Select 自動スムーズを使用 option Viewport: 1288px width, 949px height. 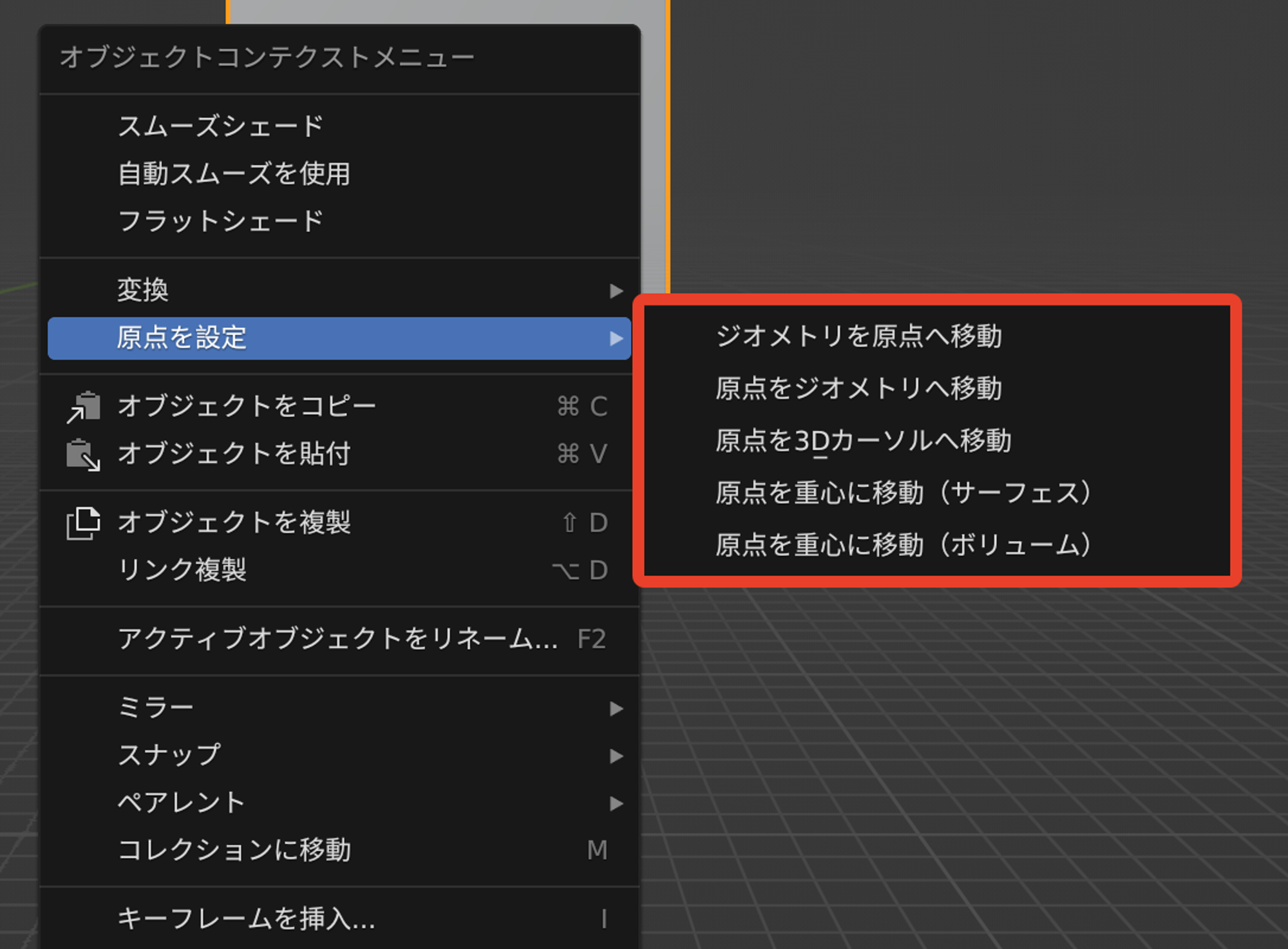tap(339, 174)
